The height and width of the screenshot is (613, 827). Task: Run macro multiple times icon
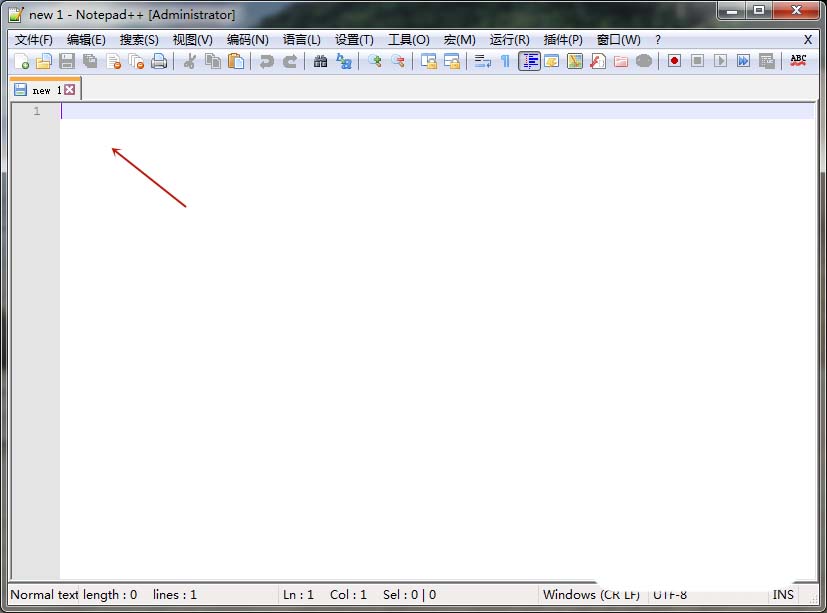(743, 61)
